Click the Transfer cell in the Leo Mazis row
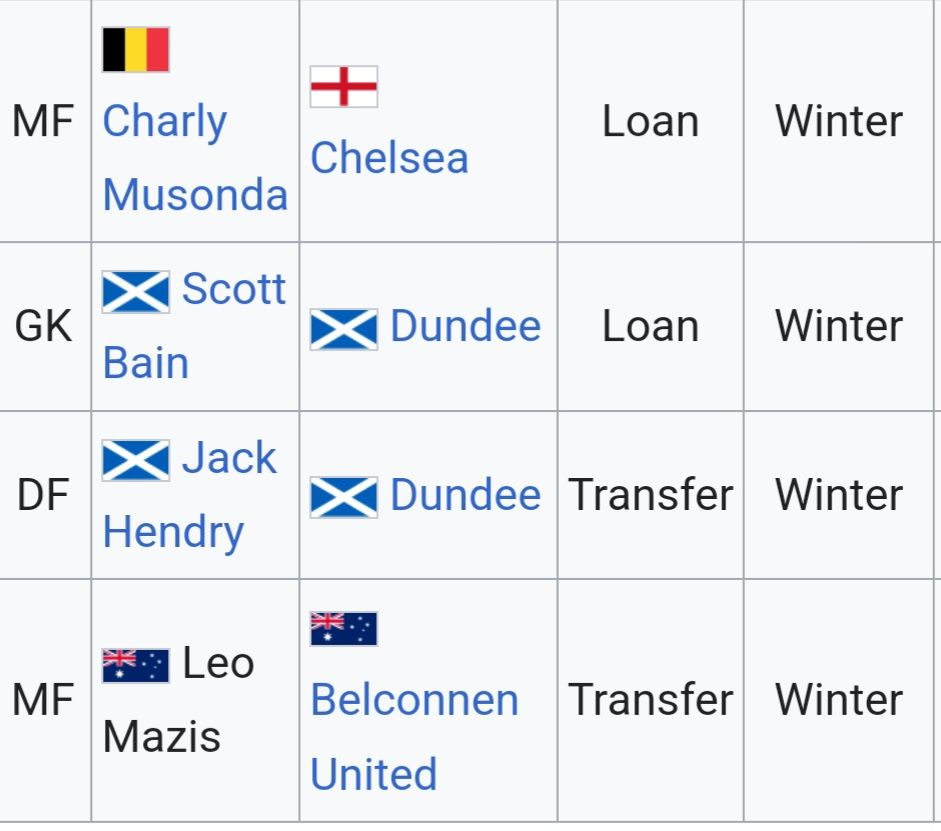Viewport: 941px width, 831px height. point(650,699)
